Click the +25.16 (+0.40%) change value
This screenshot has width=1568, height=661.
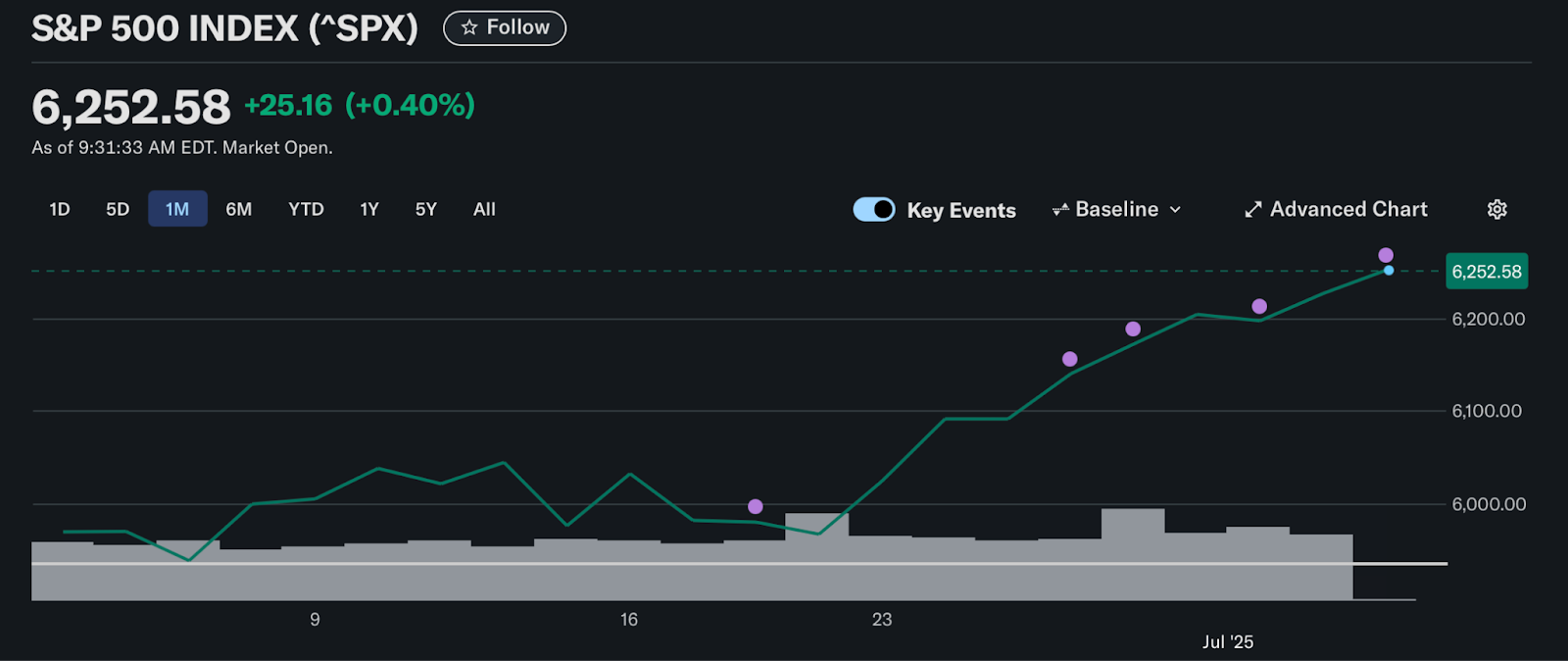(360, 105)
